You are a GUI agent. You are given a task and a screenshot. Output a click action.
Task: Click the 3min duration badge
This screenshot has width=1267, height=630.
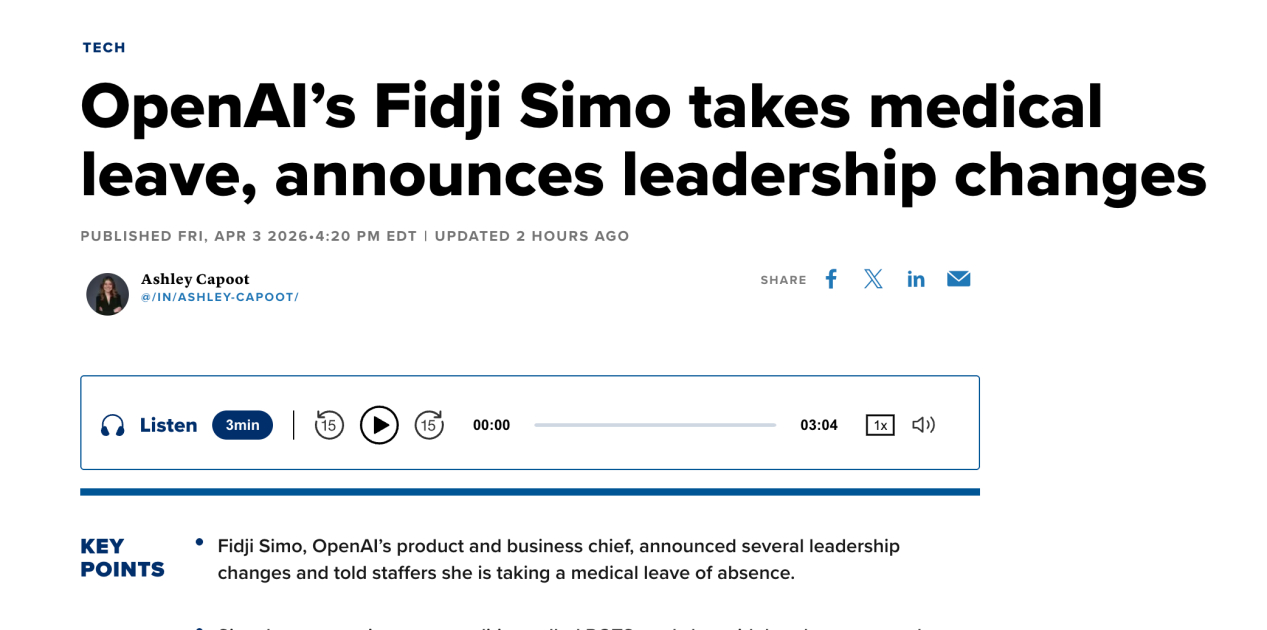click(x=242, y=425)
